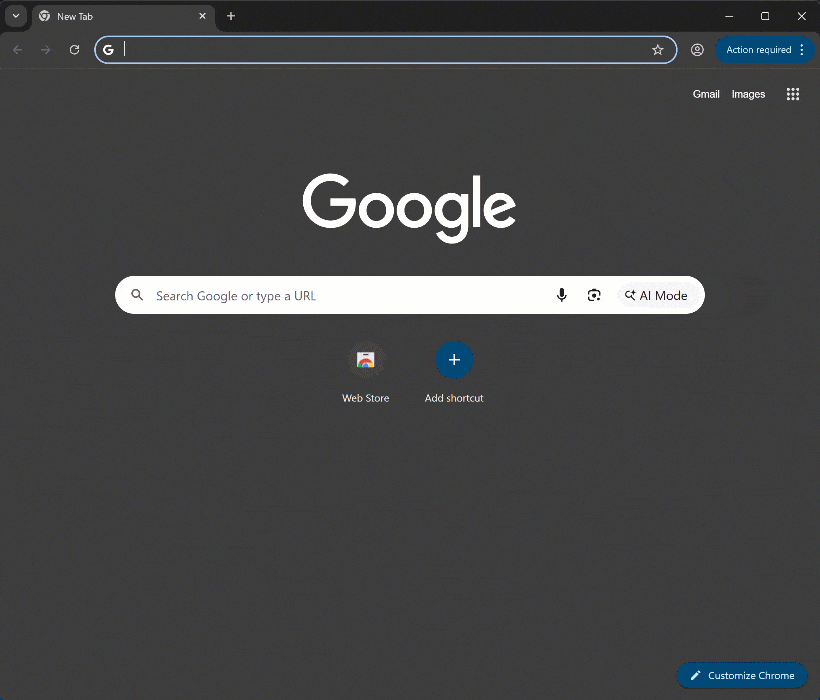Click the Web Store label
The image size is (820, 700).
[366, 398]
